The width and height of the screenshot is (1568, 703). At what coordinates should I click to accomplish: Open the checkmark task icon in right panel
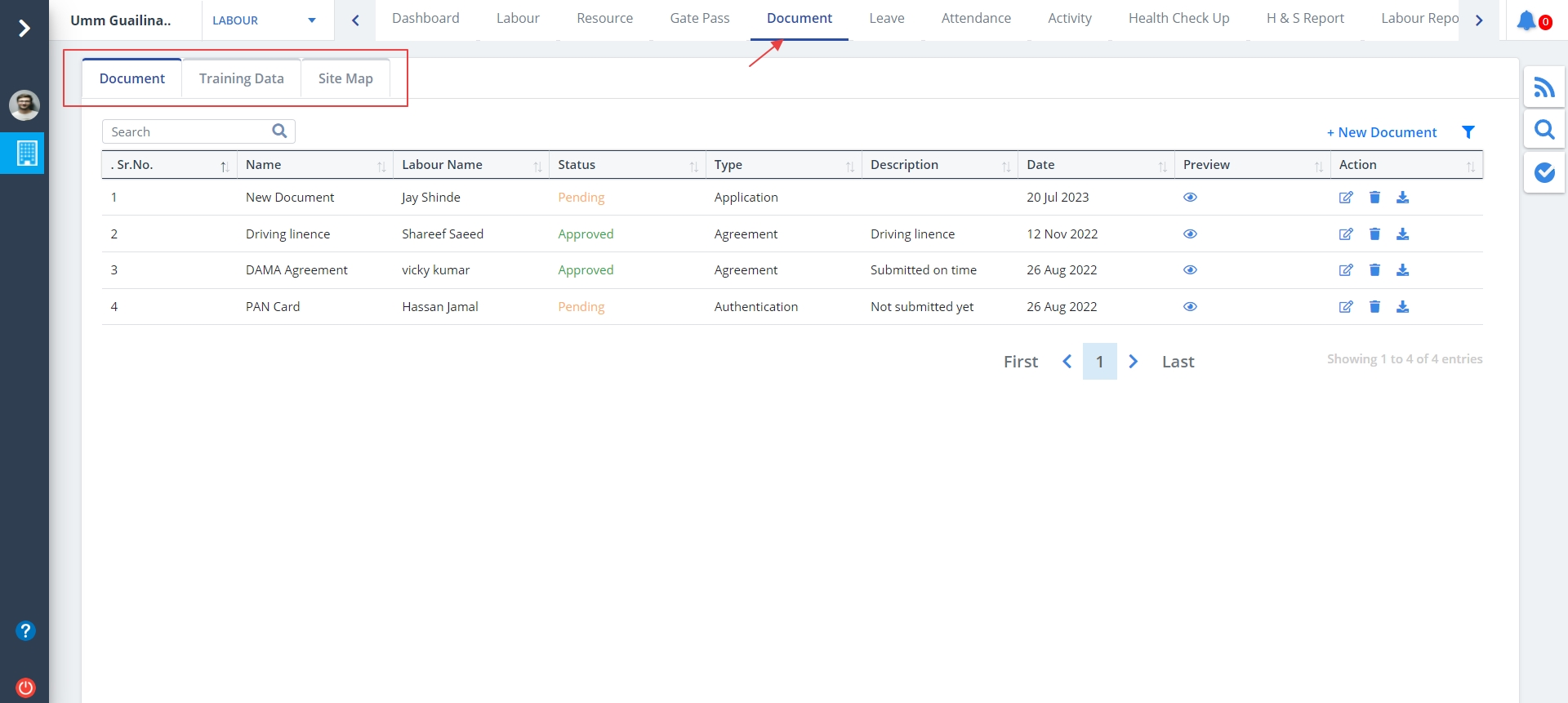pyautogui.click(x=1543, y=172)
